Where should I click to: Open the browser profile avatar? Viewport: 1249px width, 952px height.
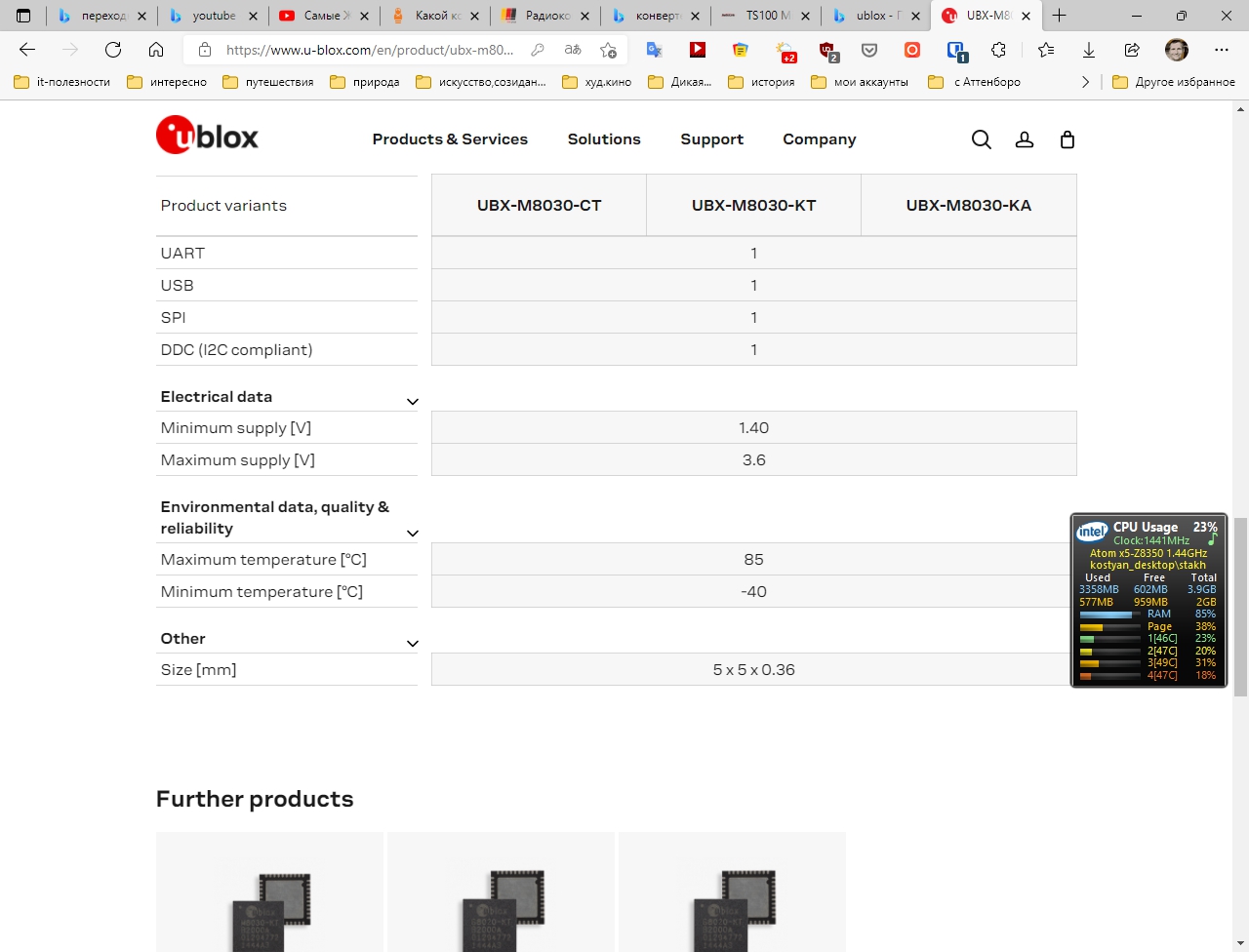tap(1177, 50)
